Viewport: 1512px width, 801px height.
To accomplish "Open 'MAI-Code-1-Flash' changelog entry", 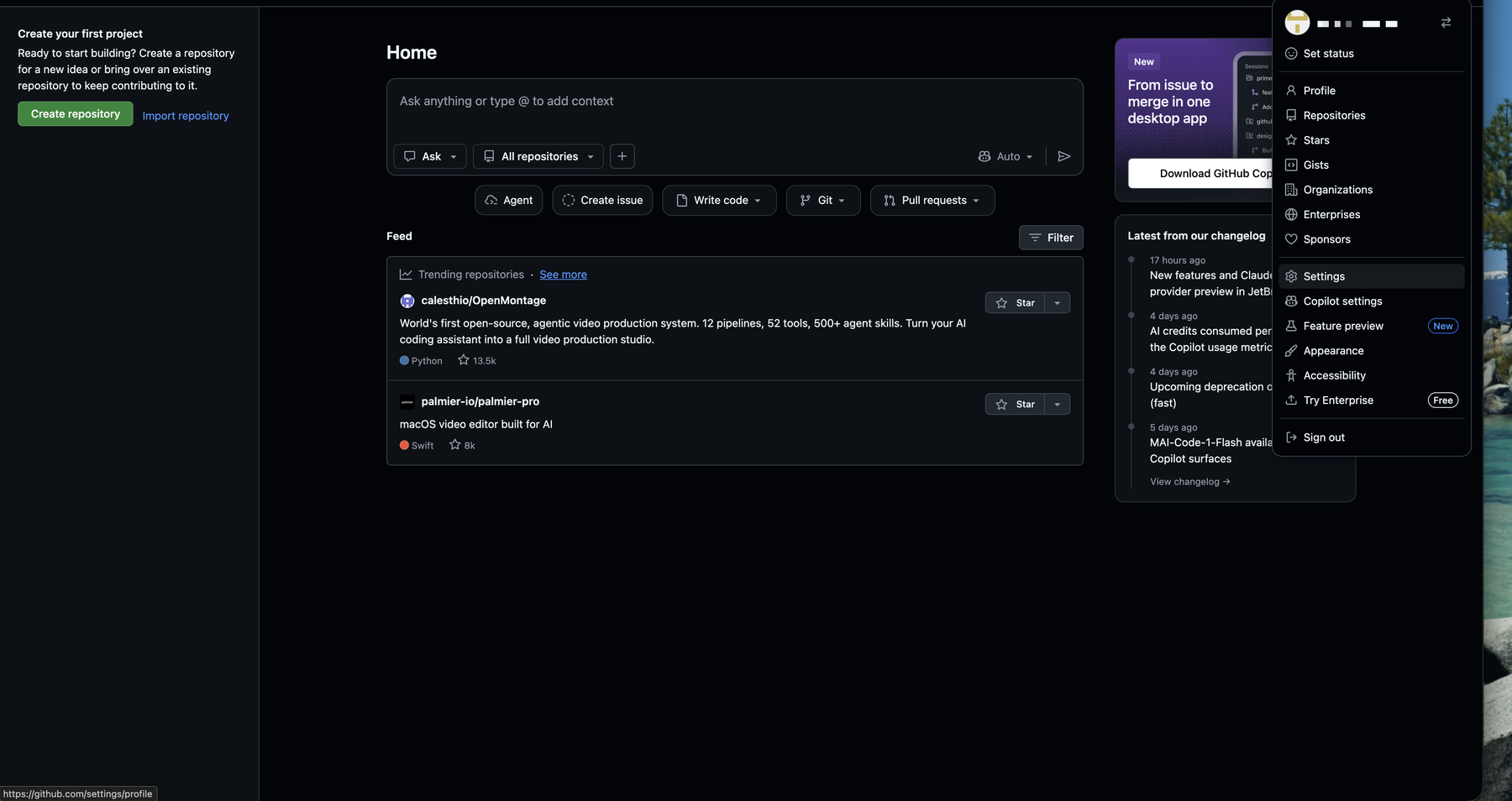I will point(1211,451).
